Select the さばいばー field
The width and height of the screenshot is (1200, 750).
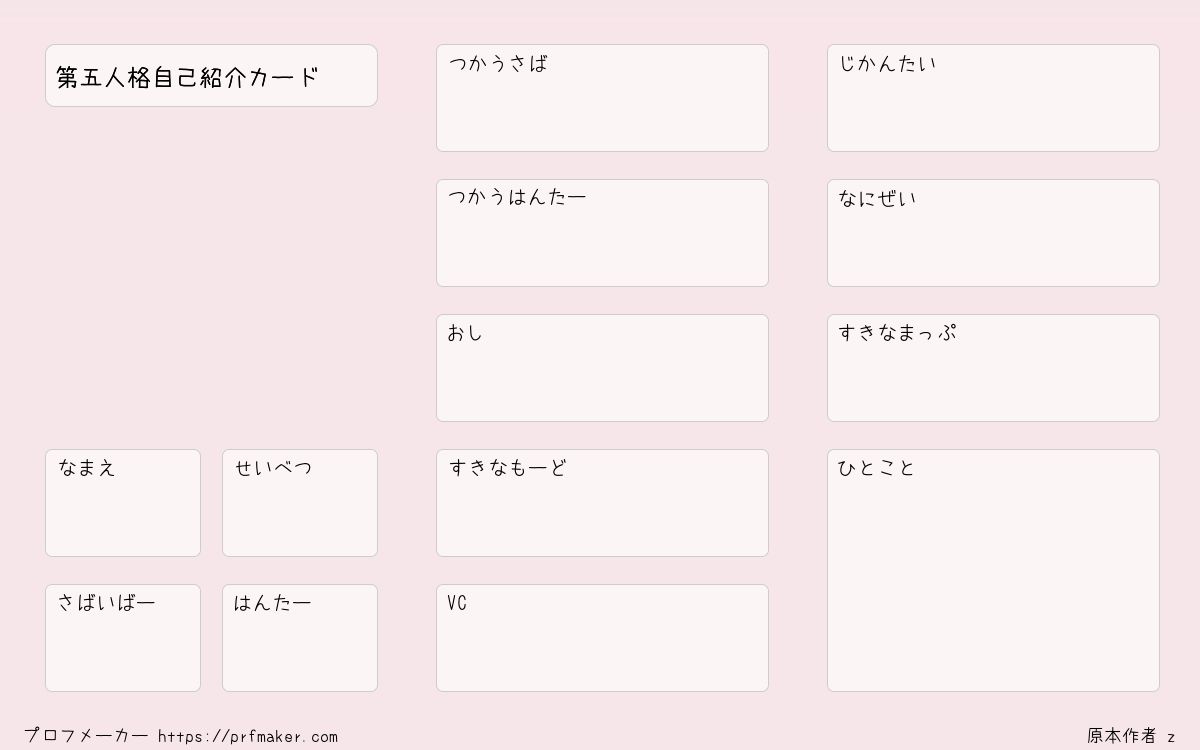(x=123, y=638)
